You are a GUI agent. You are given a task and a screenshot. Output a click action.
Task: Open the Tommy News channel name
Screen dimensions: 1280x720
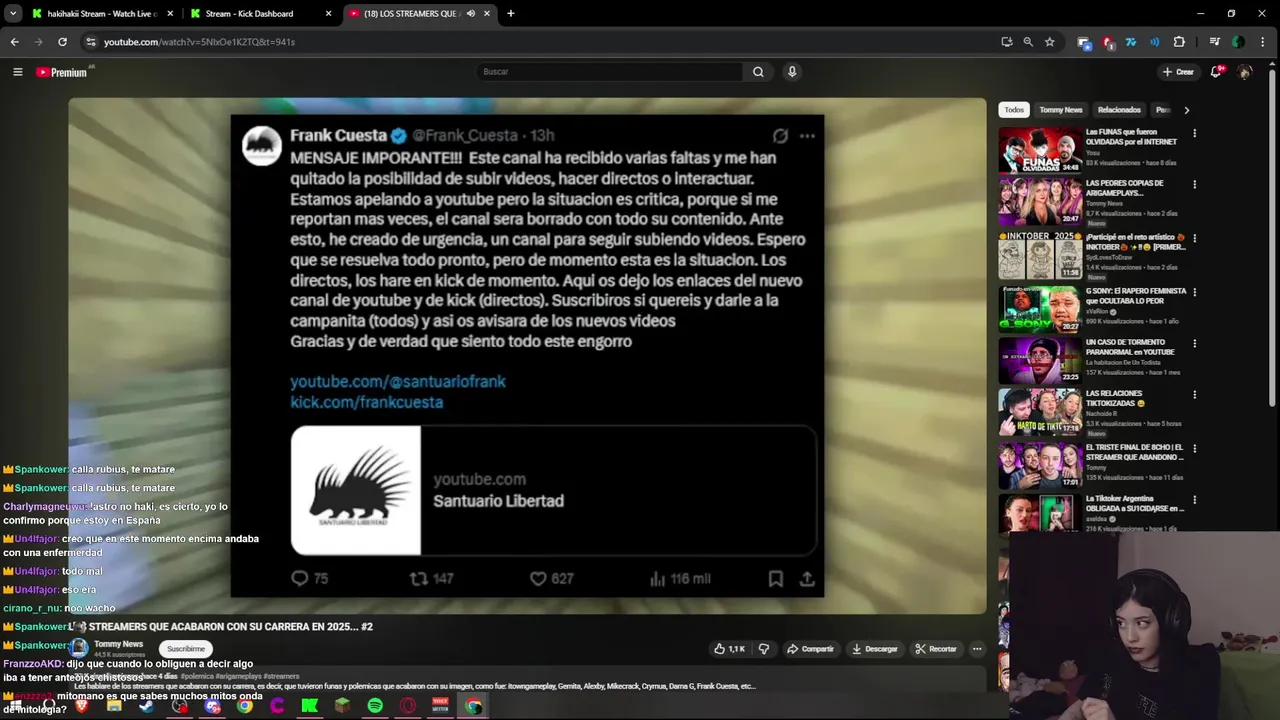pyautogui.click(x=118, y=644)
